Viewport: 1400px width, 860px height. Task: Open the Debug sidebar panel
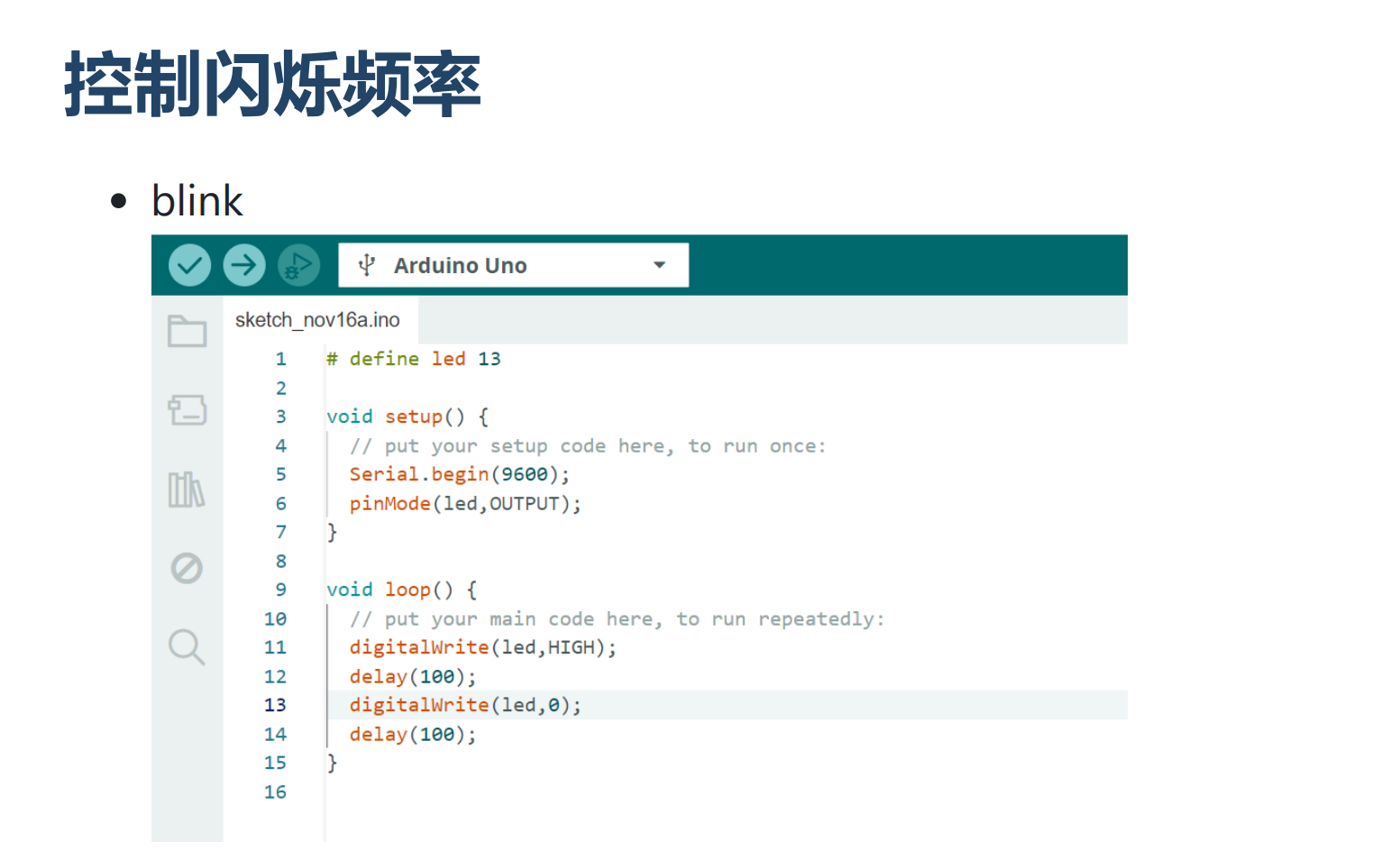click(x=187, y=568)
